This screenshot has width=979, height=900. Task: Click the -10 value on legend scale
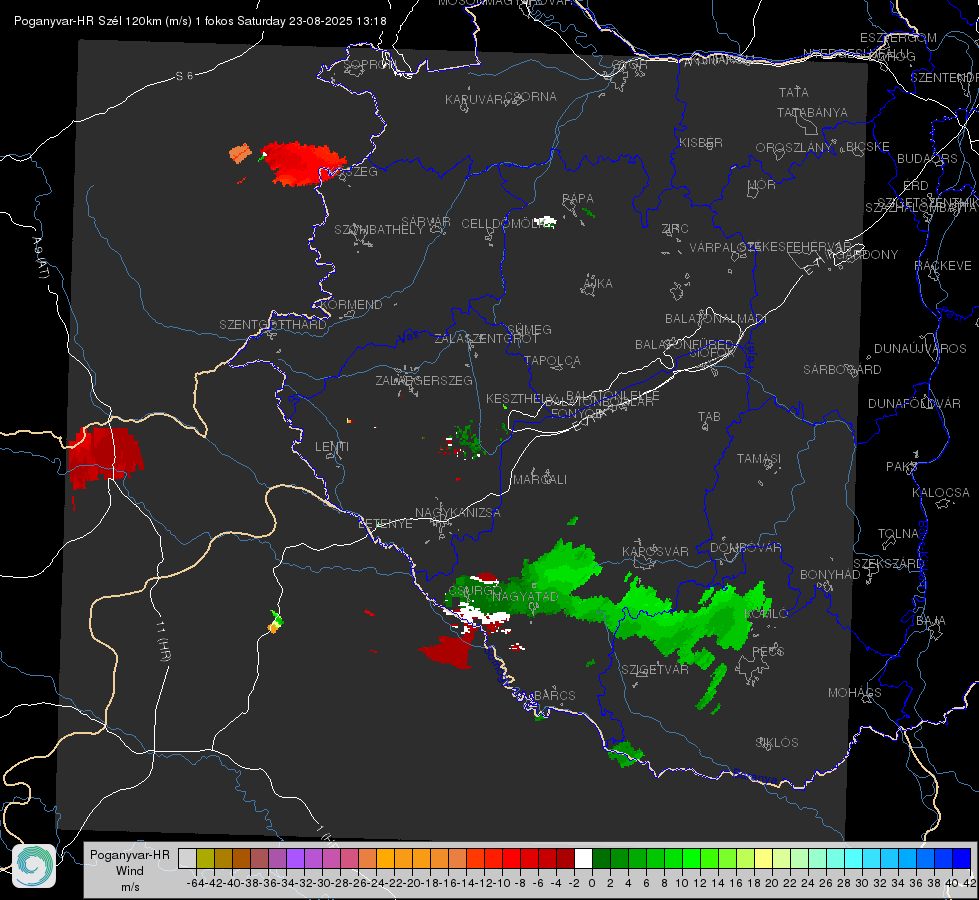coord(503,883)
